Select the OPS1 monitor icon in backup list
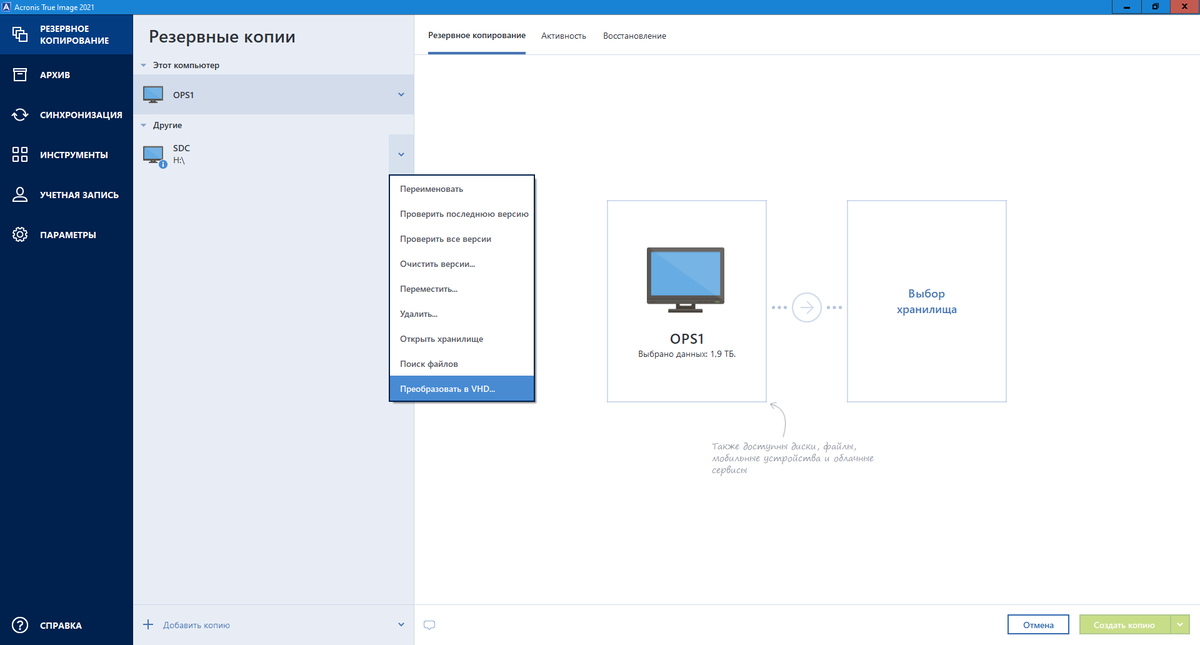The width and height of the screenshot is (1200, 645). pos(153,95)
